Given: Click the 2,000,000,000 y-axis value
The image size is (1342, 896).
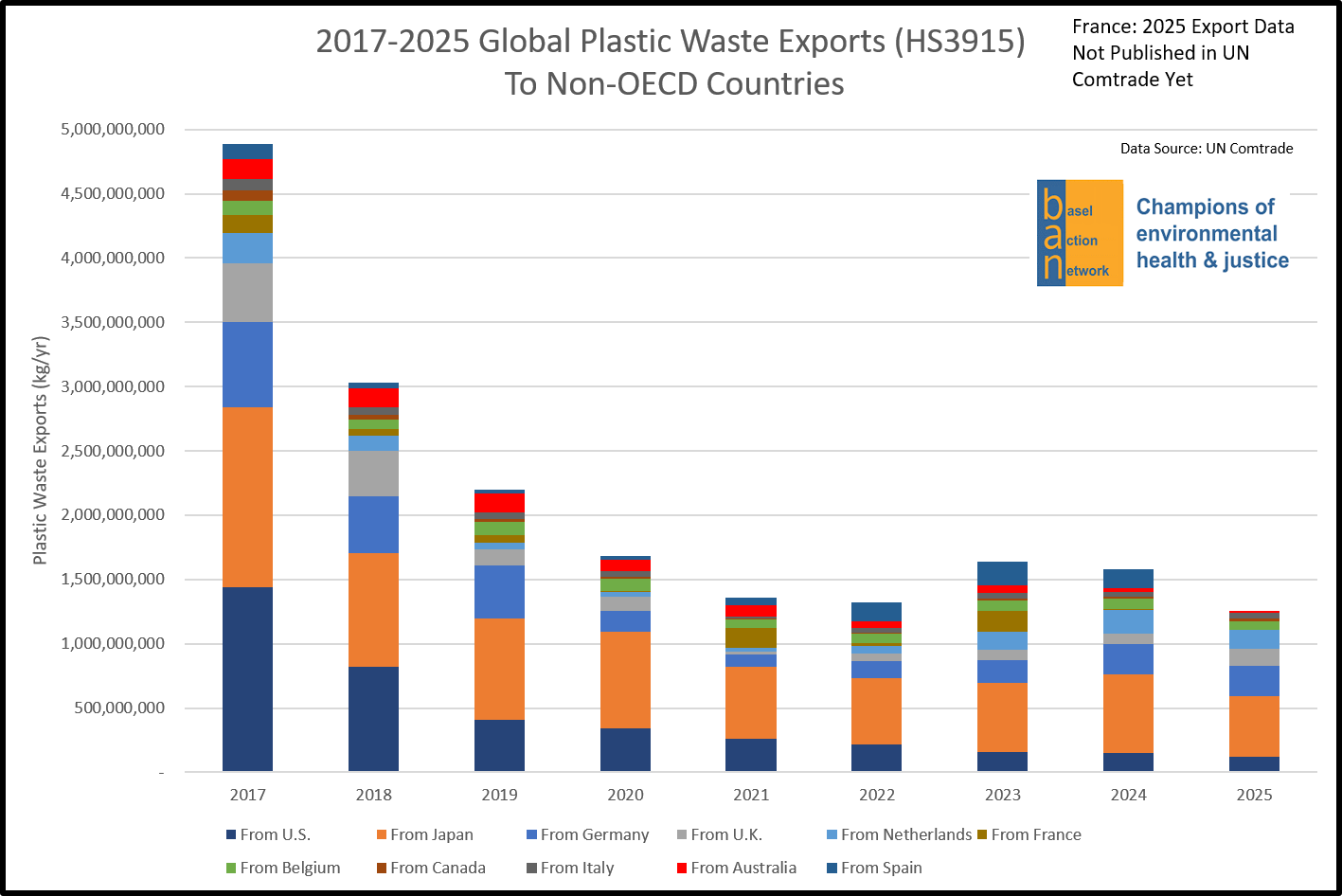Looking at the screenshot, I should [113, 515].
